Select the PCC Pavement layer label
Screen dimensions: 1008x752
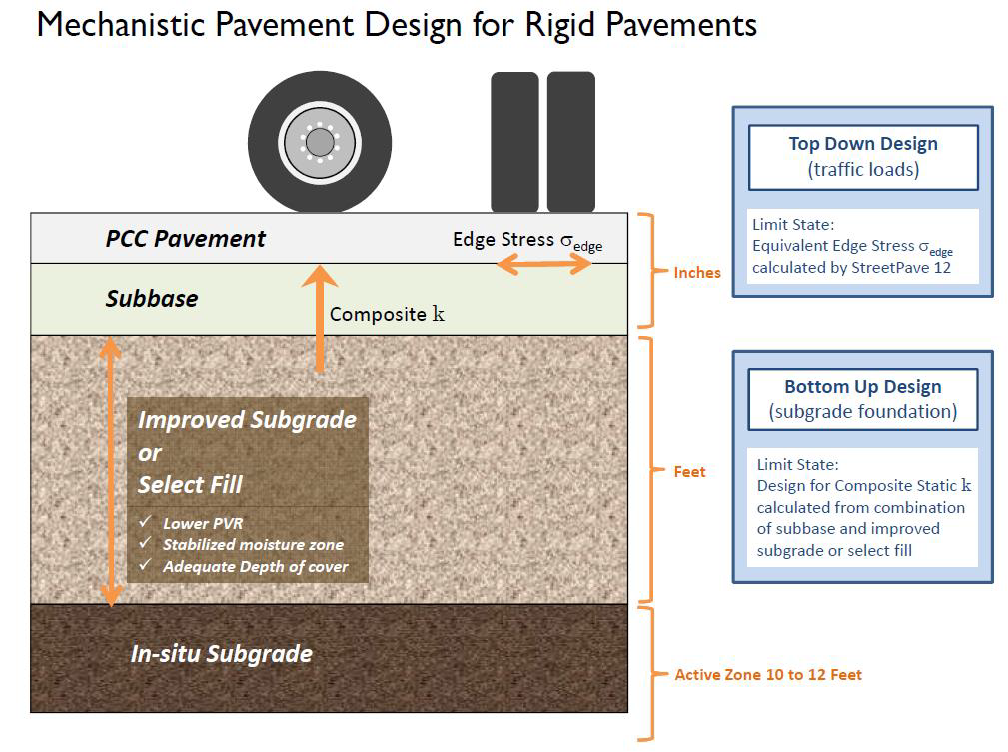tap(186, 239)
